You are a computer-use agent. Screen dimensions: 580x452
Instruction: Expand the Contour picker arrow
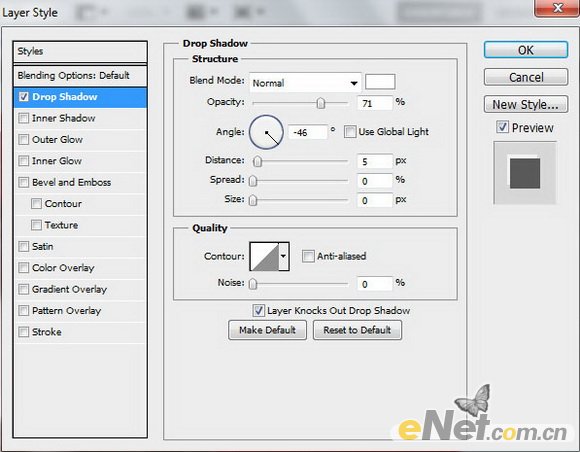(x=284, y=256)
